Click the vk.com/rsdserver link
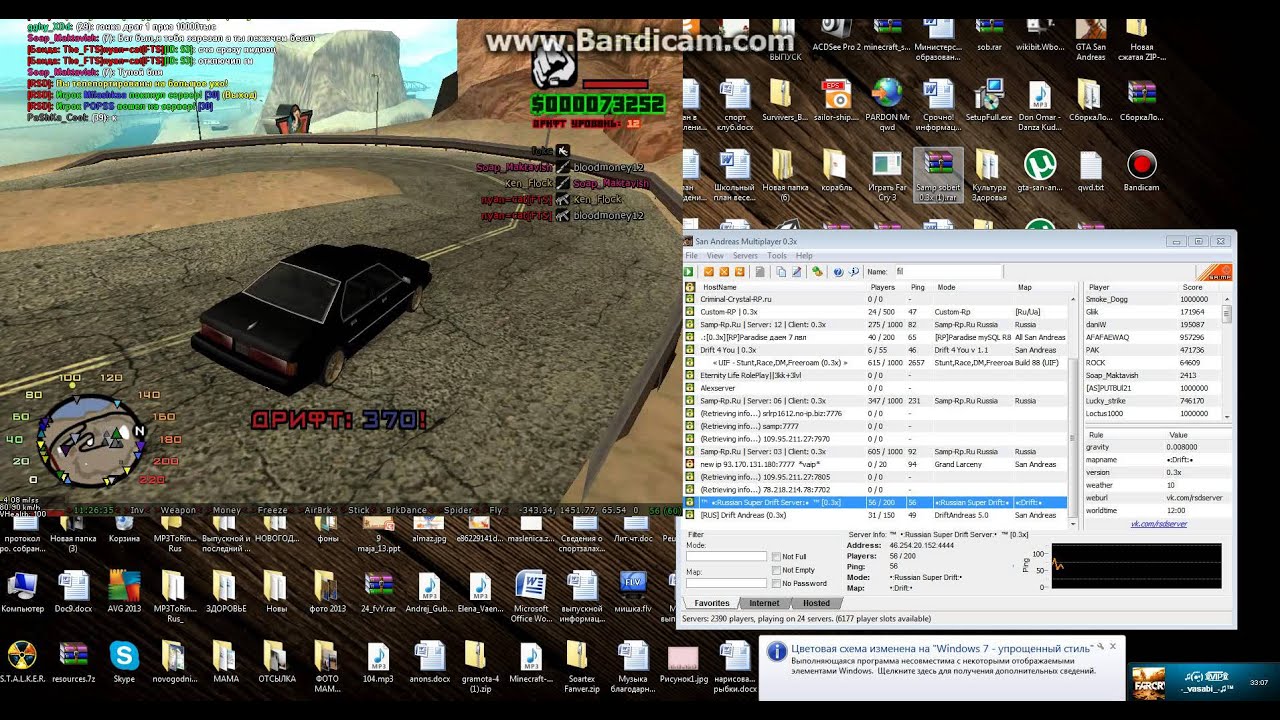This screenshot has height=720, width=1280. (1159, 523)
